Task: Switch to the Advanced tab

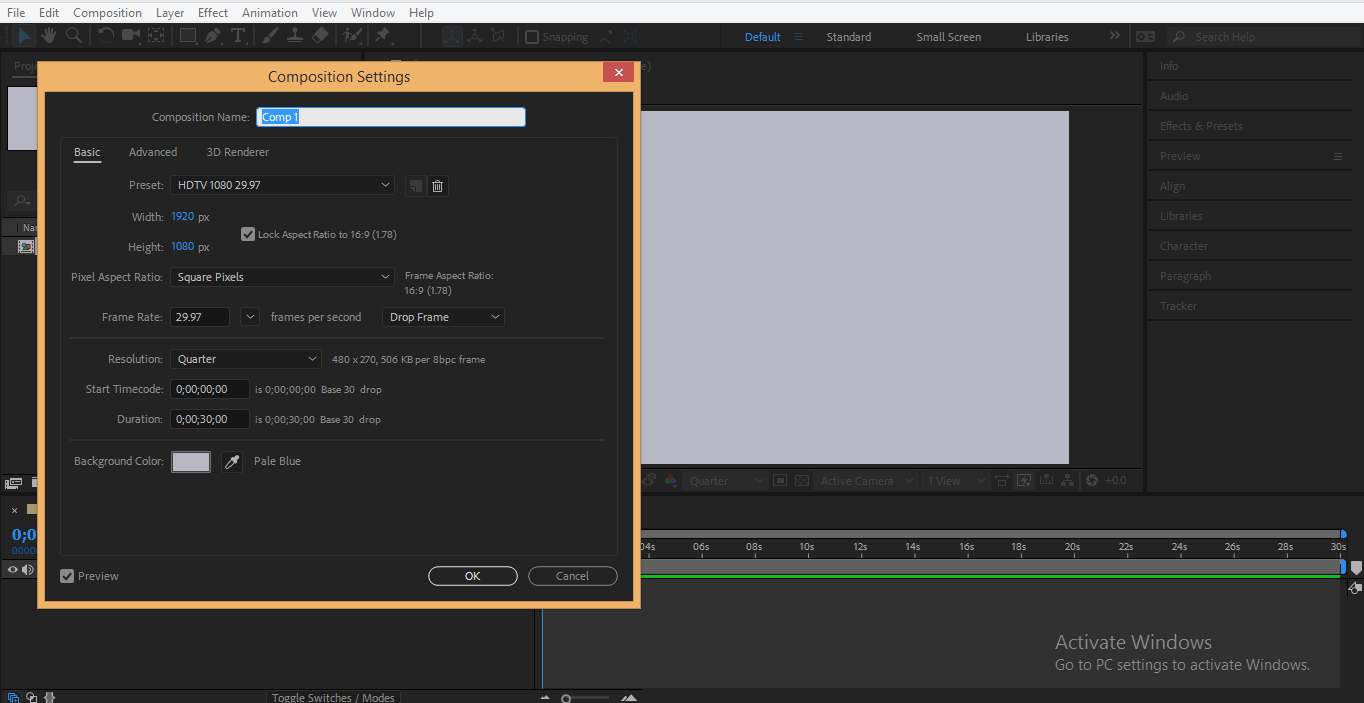Action: point(152,152)
